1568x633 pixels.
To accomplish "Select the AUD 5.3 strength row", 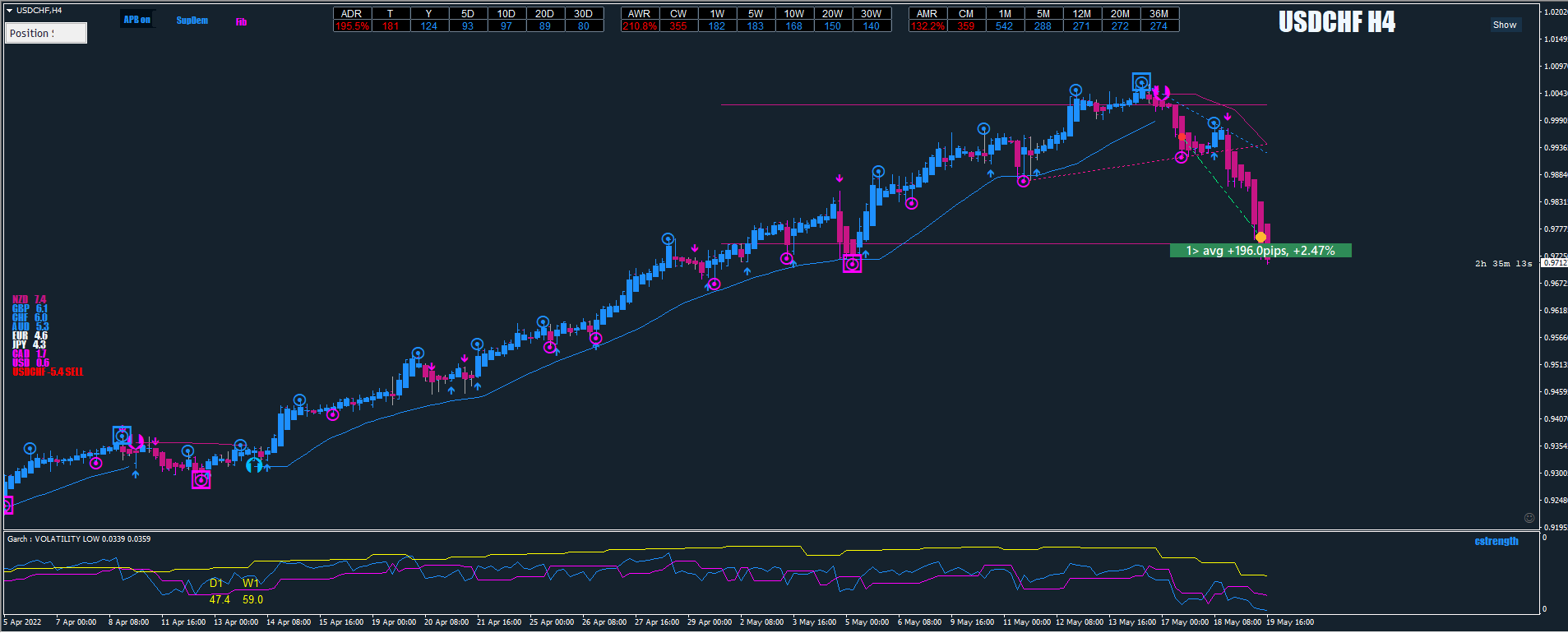I will click(x=31, y=327).
